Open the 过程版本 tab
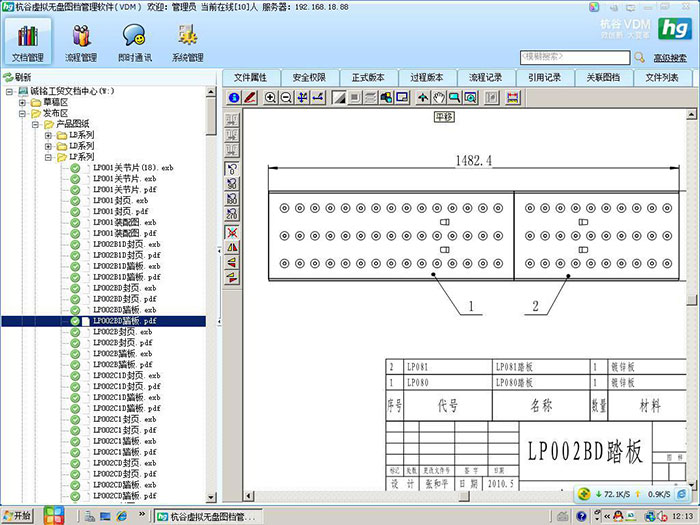The height and width of the screenshot is (525, 700). [427, 78]
